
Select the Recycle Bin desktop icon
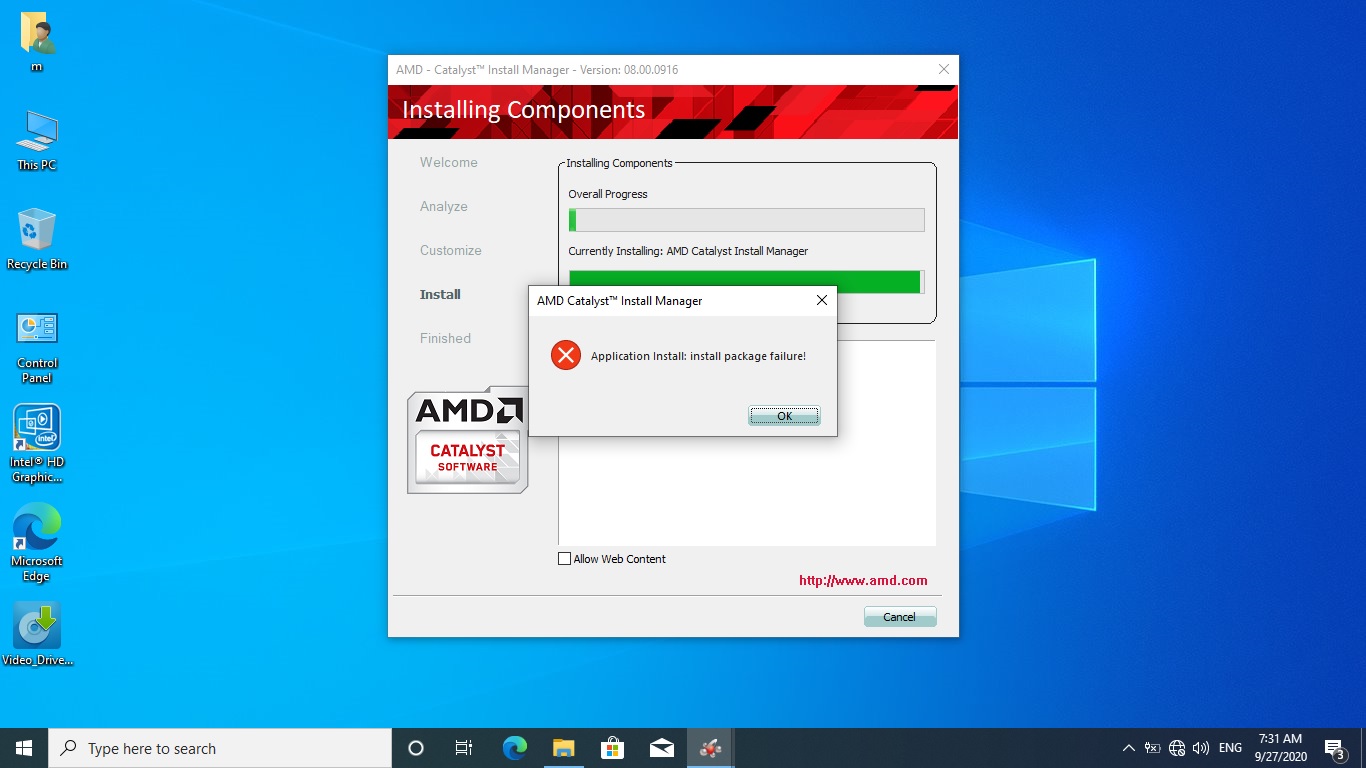tap(37, 239)
